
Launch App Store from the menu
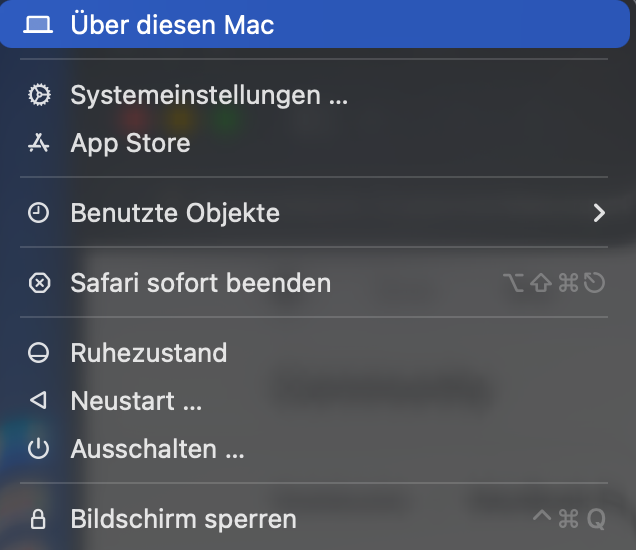(x=130, y=143)
